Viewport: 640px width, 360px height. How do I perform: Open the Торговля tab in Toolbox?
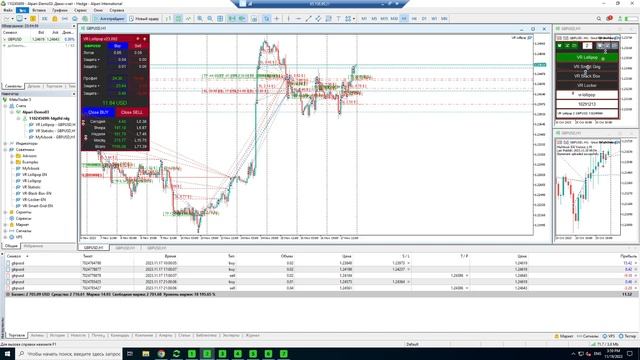[17, 336]
